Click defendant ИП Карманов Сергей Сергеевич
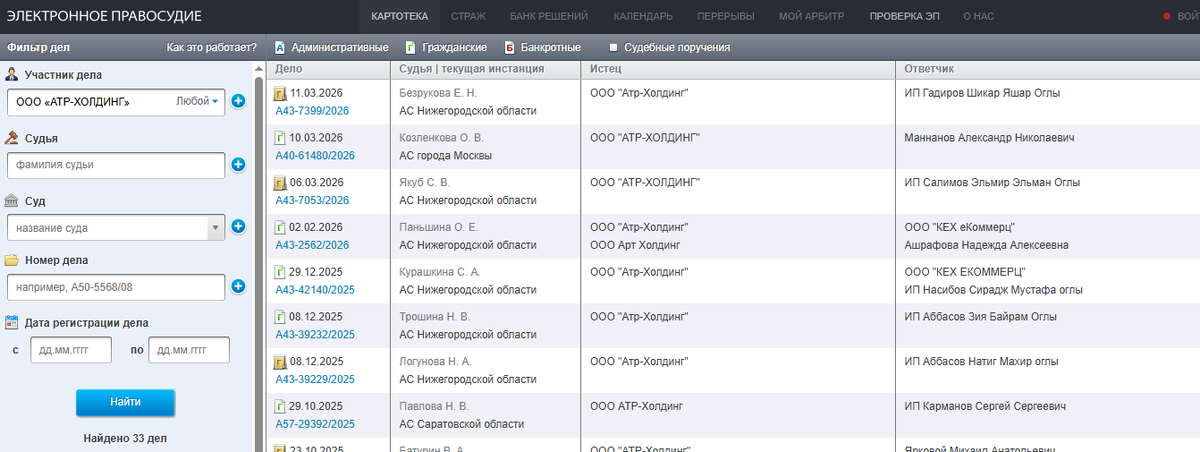Image resolution: width=1200 pixels, height=452 pixels. tap(986, 407)
